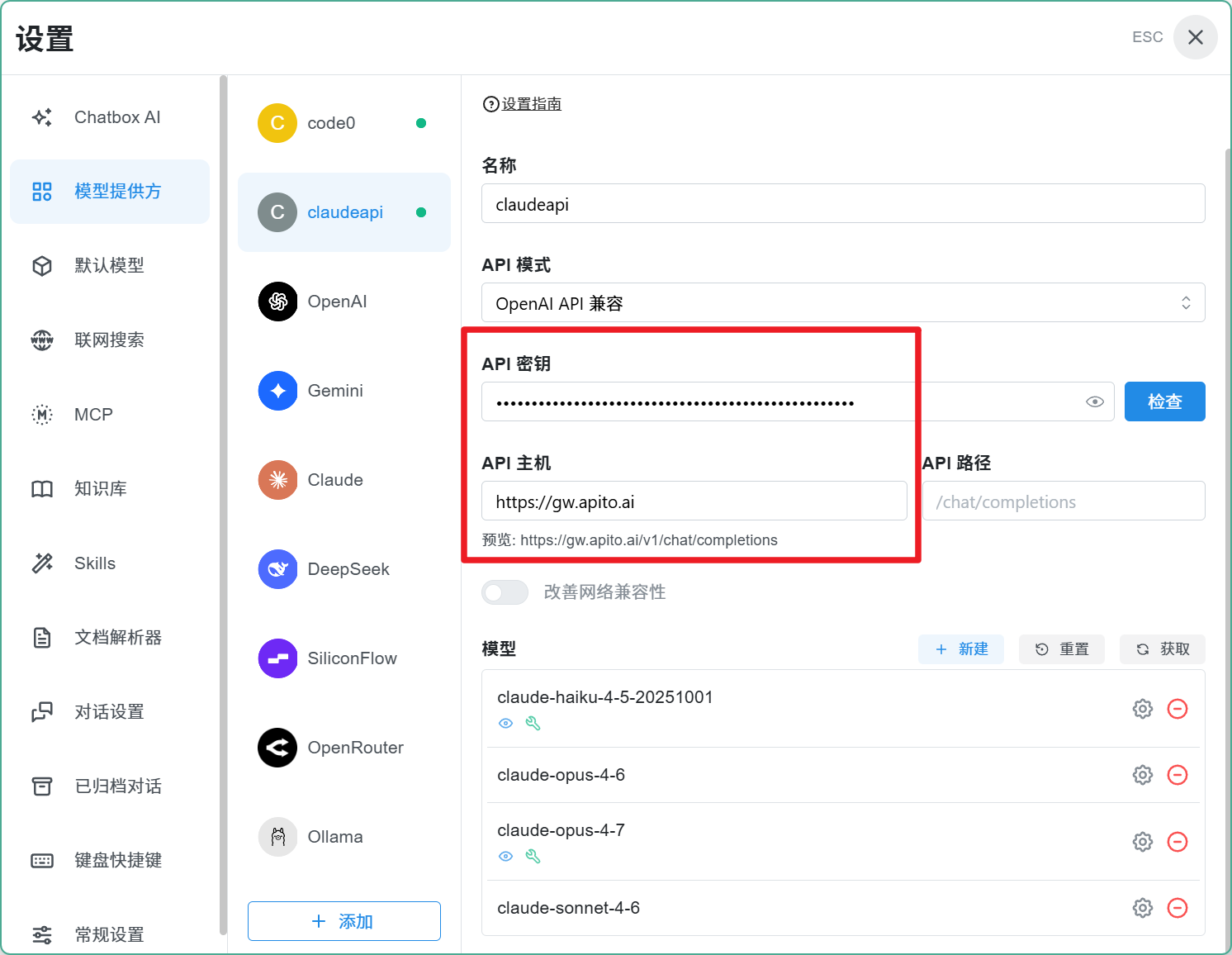1232x955 pixels.
Task: Click the Chatbox AI sparkle icon
Action: point(42,117)
